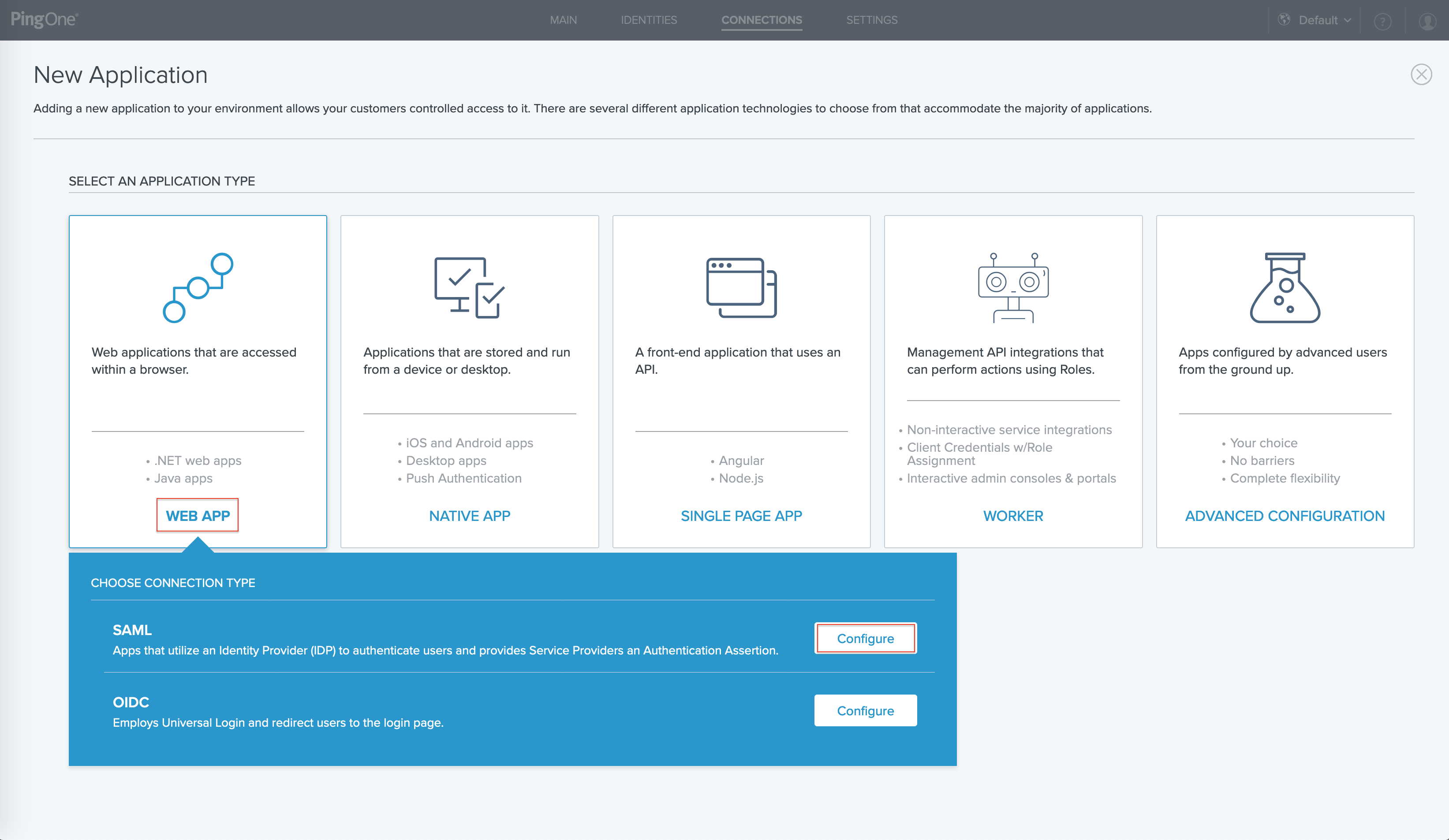Screen dimensions: 1449x840
Task: Open the SETTINGS section
Action: (872, 20)
